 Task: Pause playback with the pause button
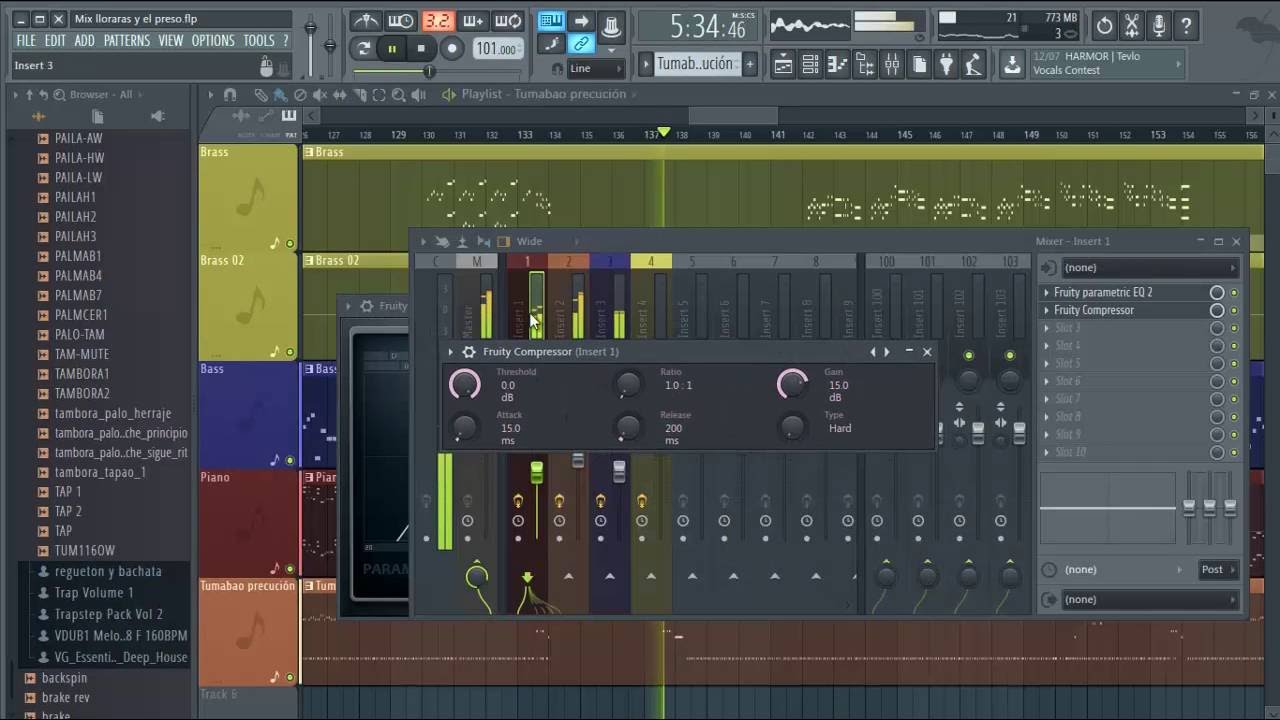tap(392, 48)
